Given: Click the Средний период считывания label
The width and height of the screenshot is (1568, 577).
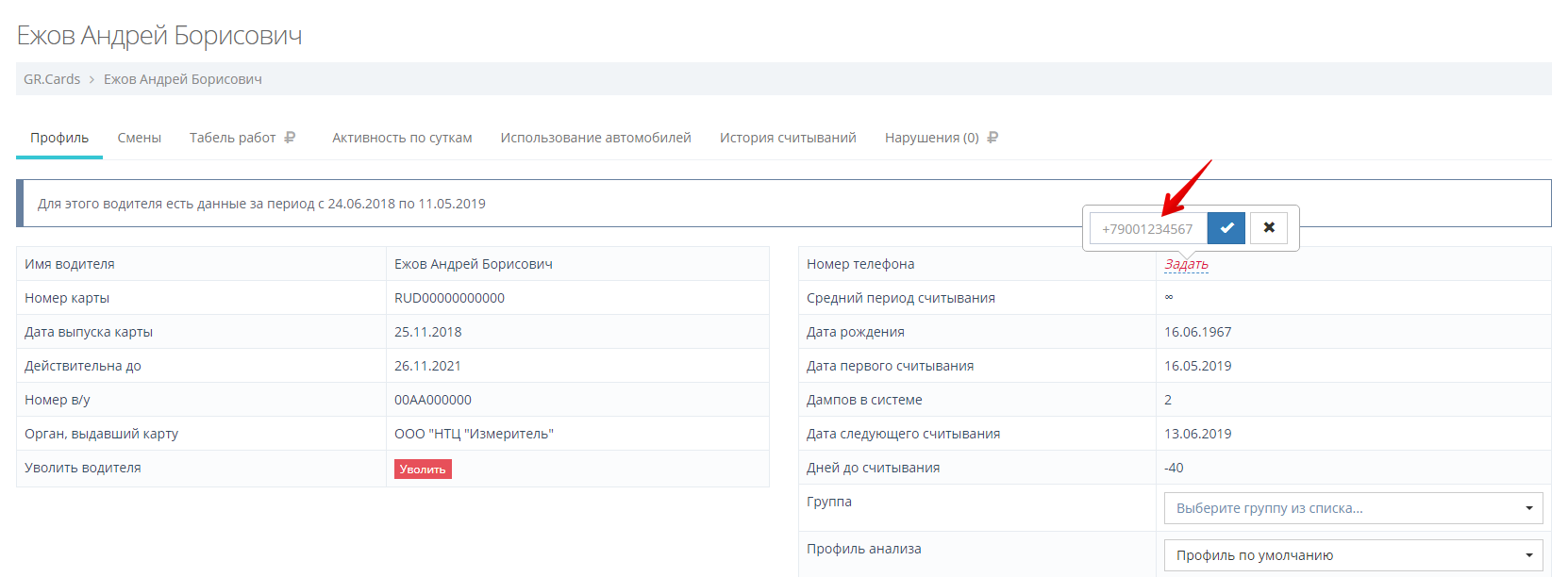Looking at the screenshot, I should (x=901, y=298).
